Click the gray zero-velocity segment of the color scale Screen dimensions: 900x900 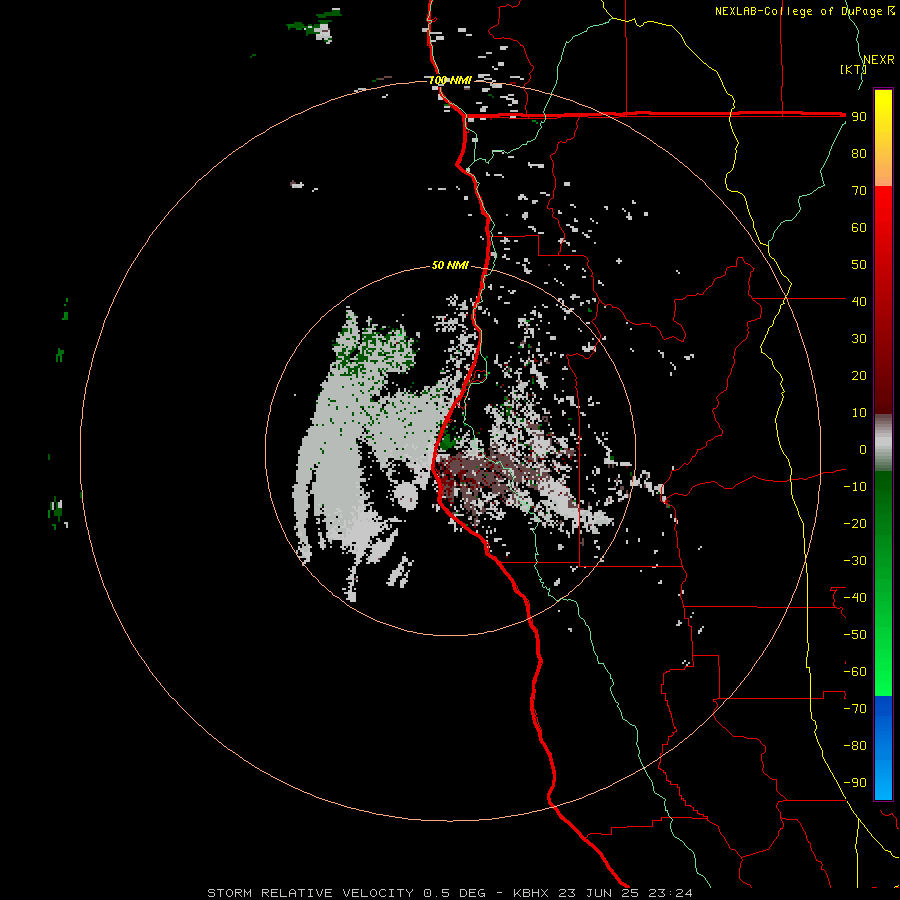coord(883,443)
